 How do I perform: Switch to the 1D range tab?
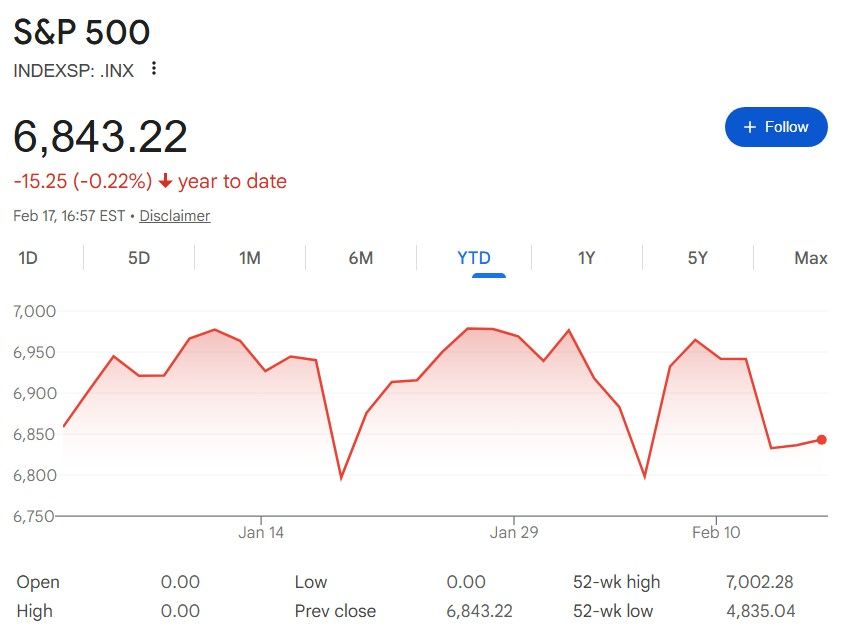click(x=28, y=258)
